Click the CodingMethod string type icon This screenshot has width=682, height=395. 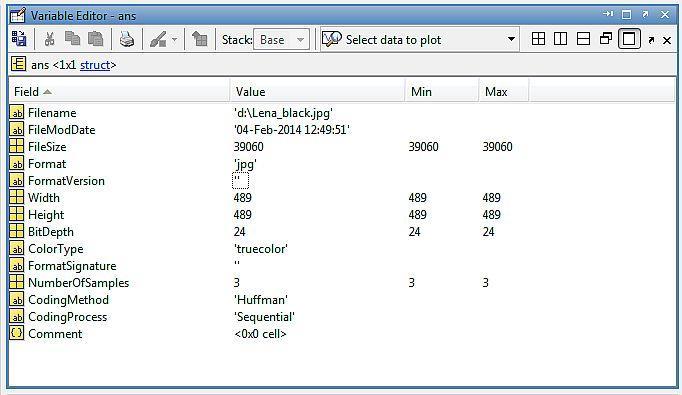coord(17,299)
